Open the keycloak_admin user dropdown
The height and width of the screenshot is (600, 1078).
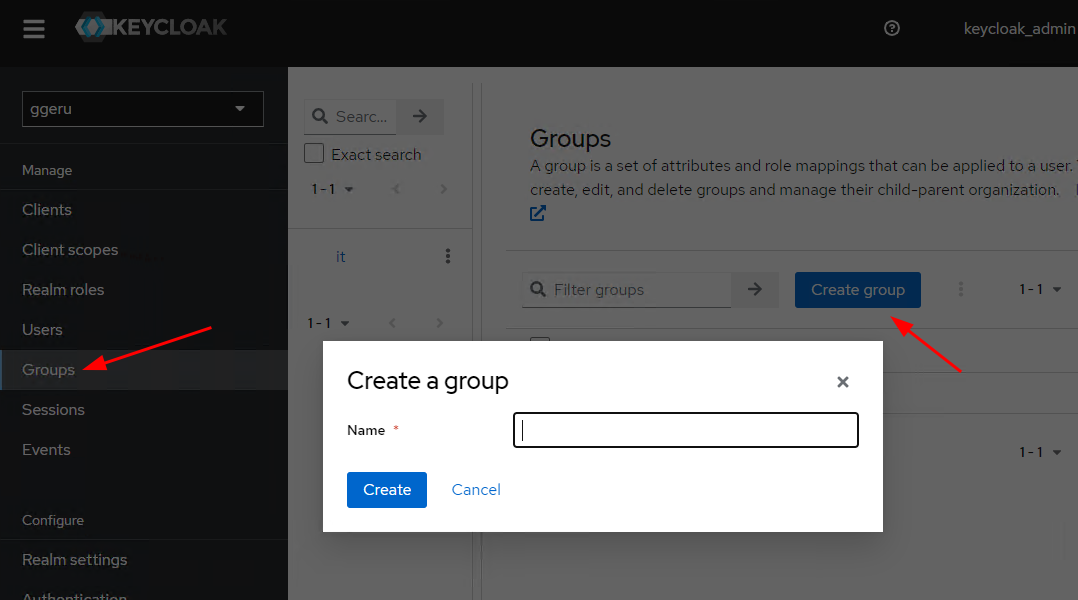tap(1018, 29)
